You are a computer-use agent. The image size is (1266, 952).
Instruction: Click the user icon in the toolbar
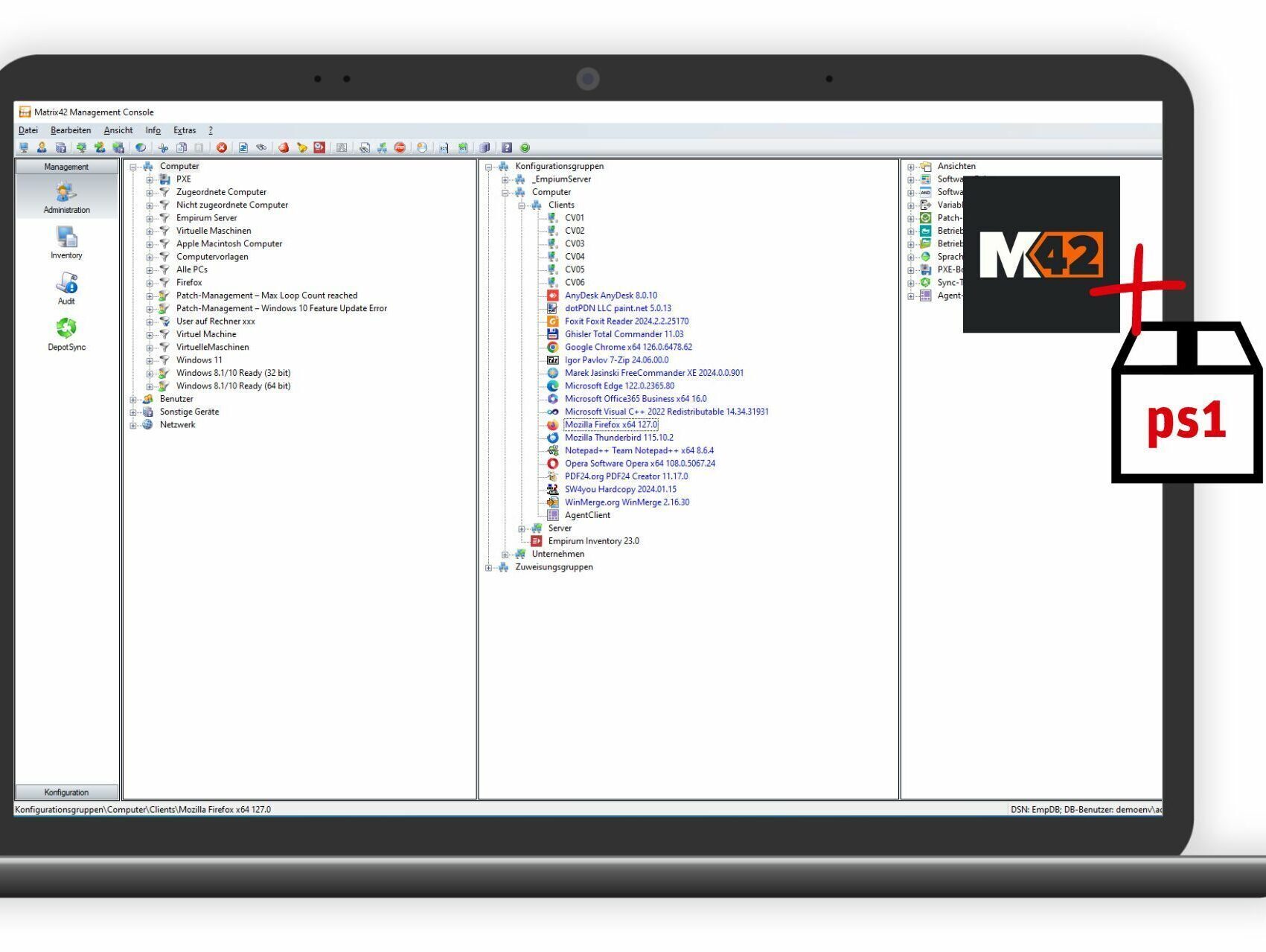(x=42, y=147)
